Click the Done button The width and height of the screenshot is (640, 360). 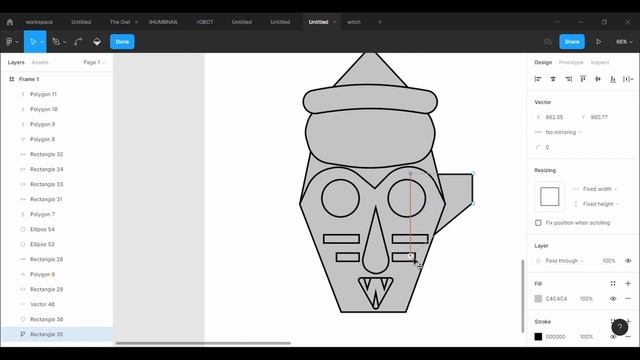pos(122,42)
